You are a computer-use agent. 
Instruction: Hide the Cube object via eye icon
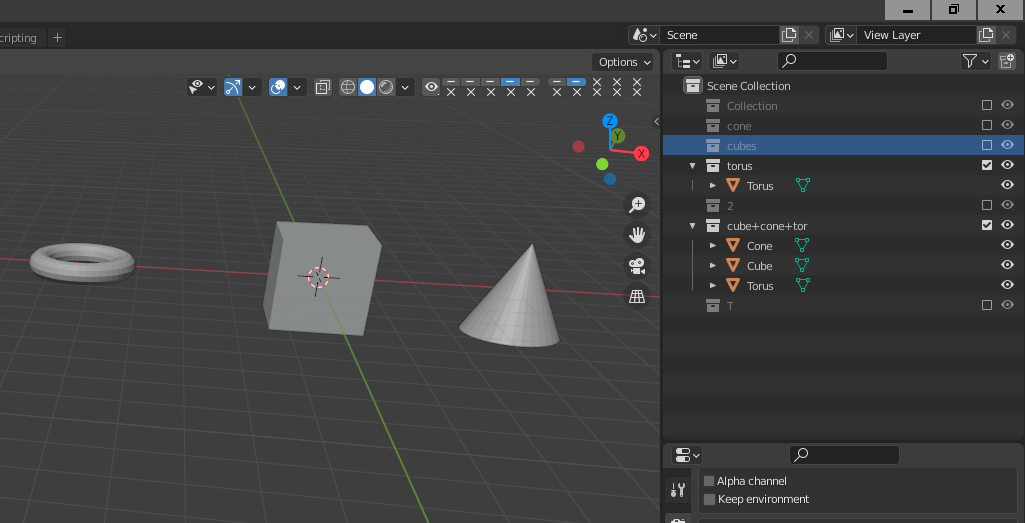1007,265
